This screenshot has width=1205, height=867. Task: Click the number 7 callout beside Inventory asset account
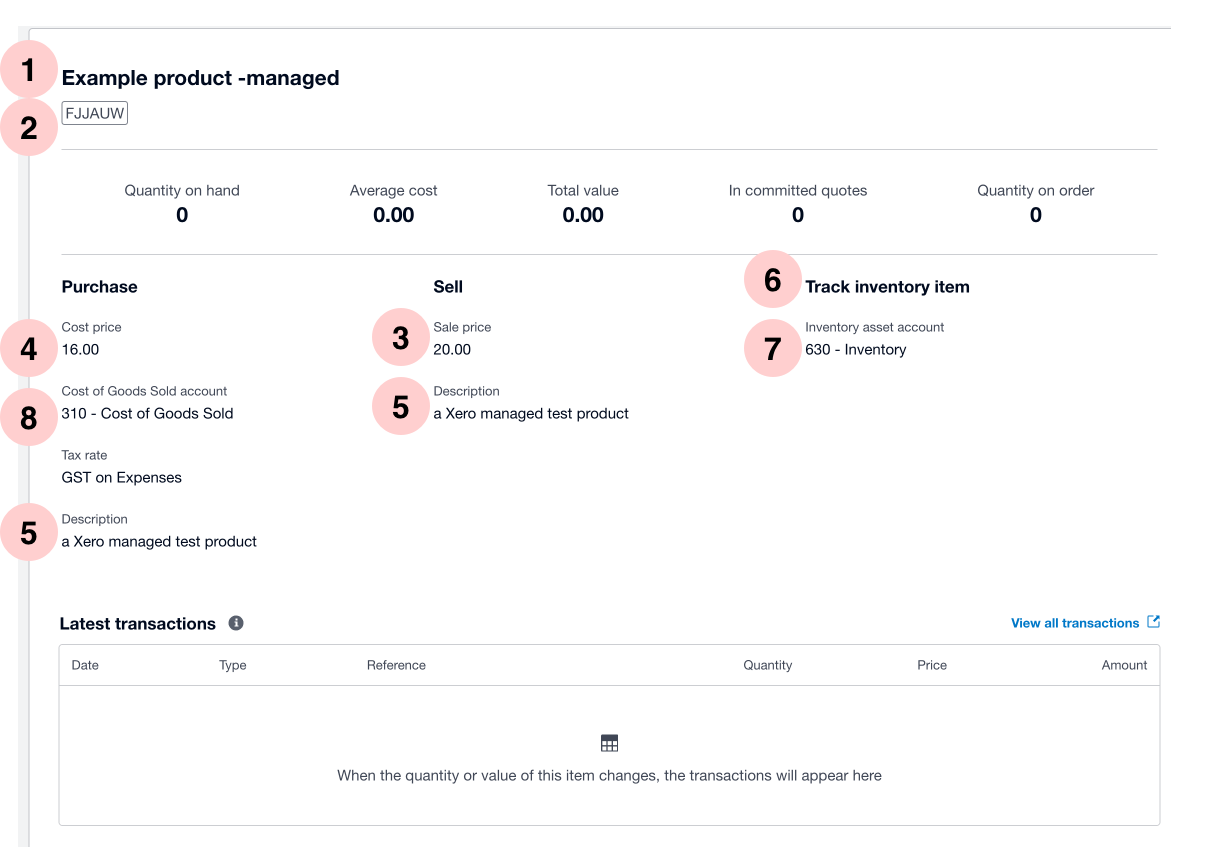click(772, 349)
